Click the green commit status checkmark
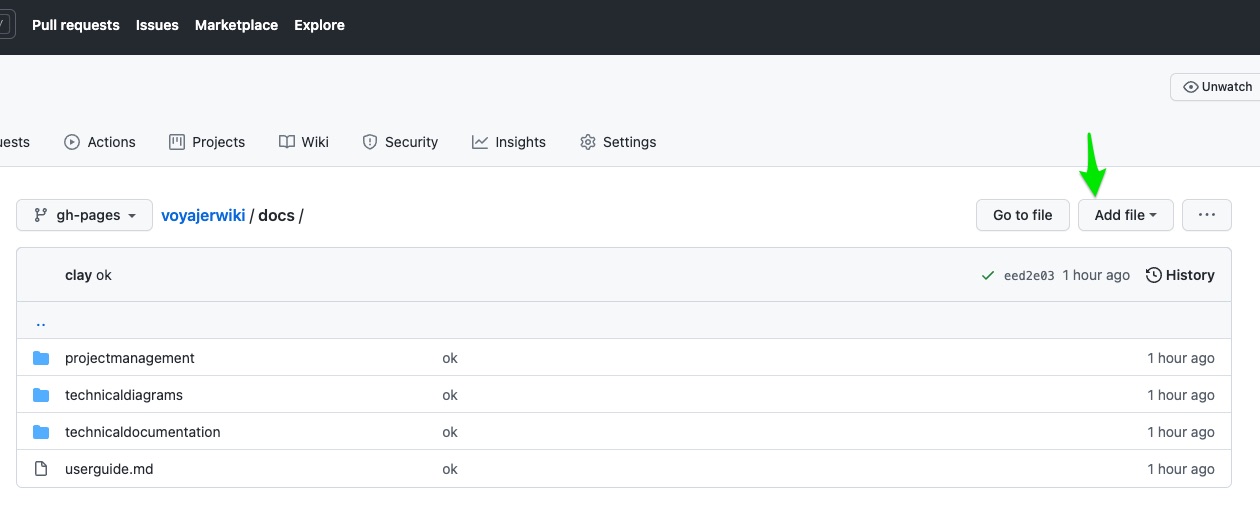The height and width of the screenshot is (531, 1260). pyautogui.click(x=988, y=275)
